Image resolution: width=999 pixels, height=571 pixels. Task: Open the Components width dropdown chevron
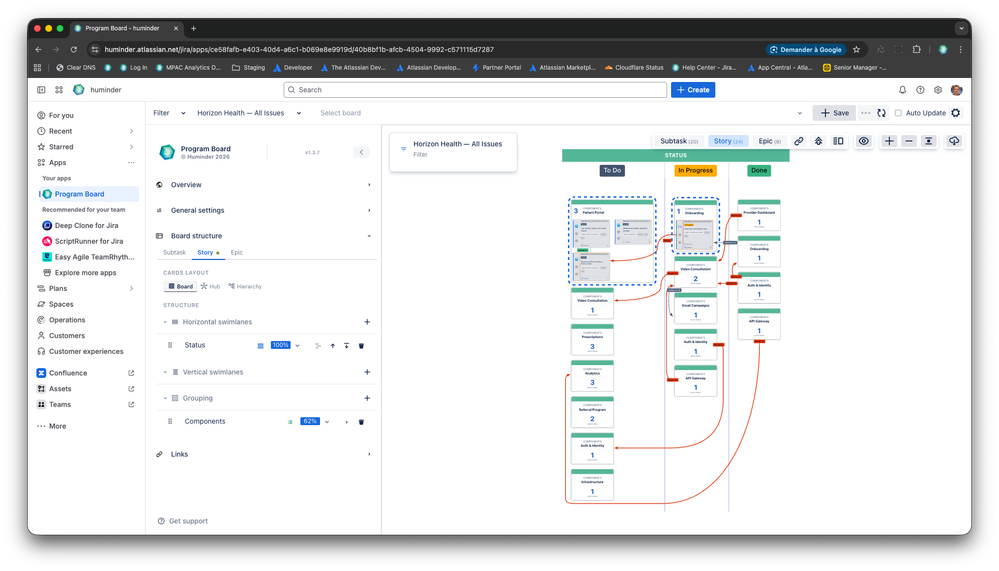pos(327,422)
